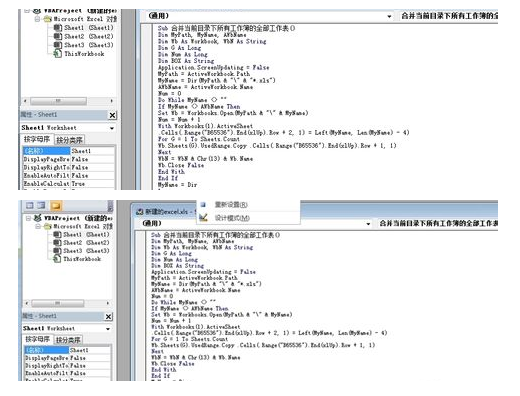This screenshot has height=396, width=520.
Task: Open procedure dropdown in upper code window
Action: tap(448, 16)
